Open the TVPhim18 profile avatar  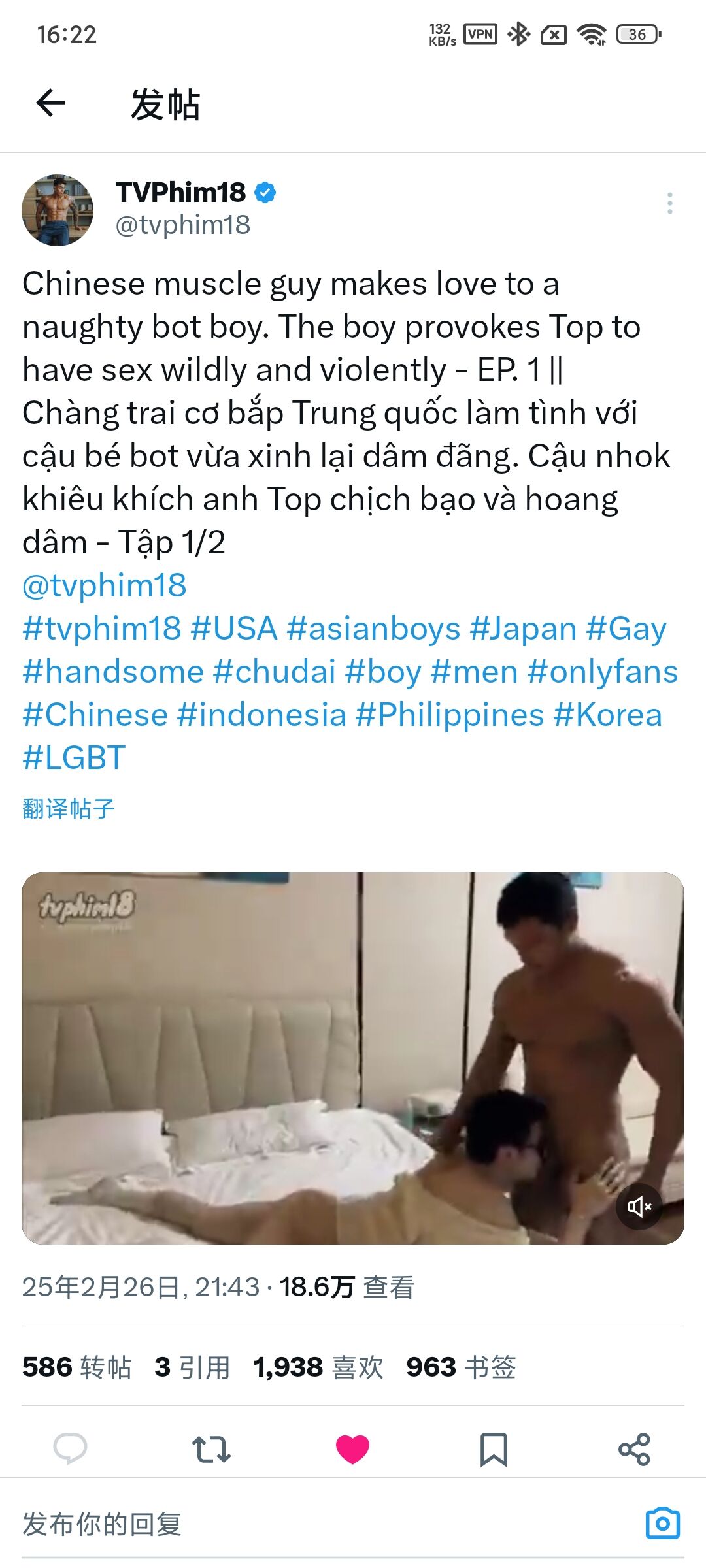(58, 210)
